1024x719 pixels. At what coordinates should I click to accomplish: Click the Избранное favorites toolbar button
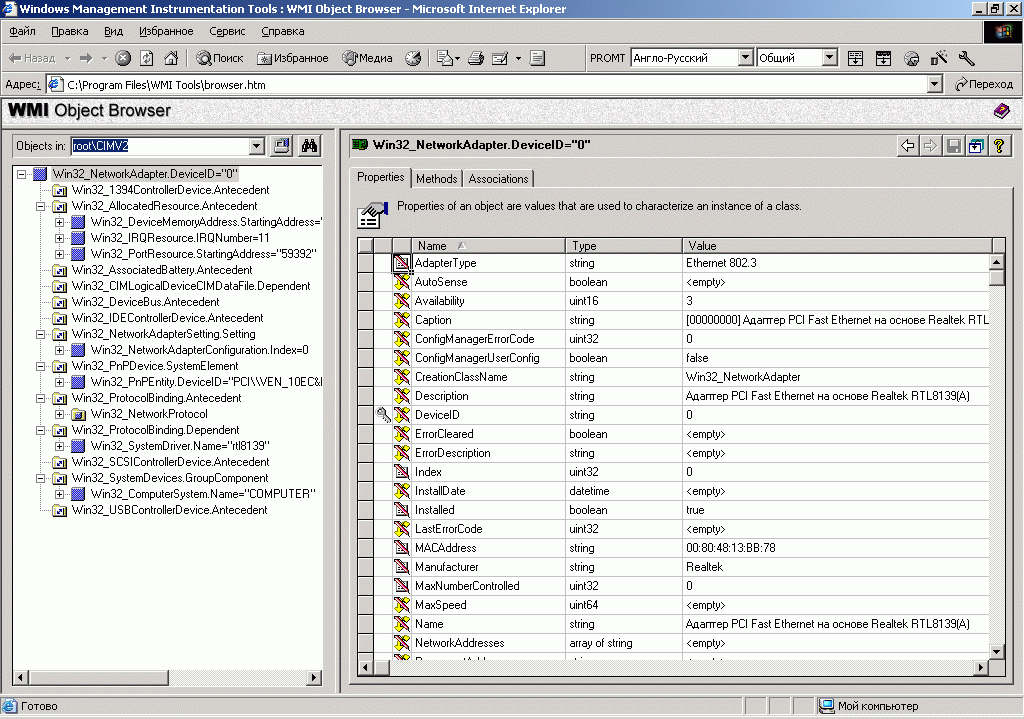[x=293, y=58]
